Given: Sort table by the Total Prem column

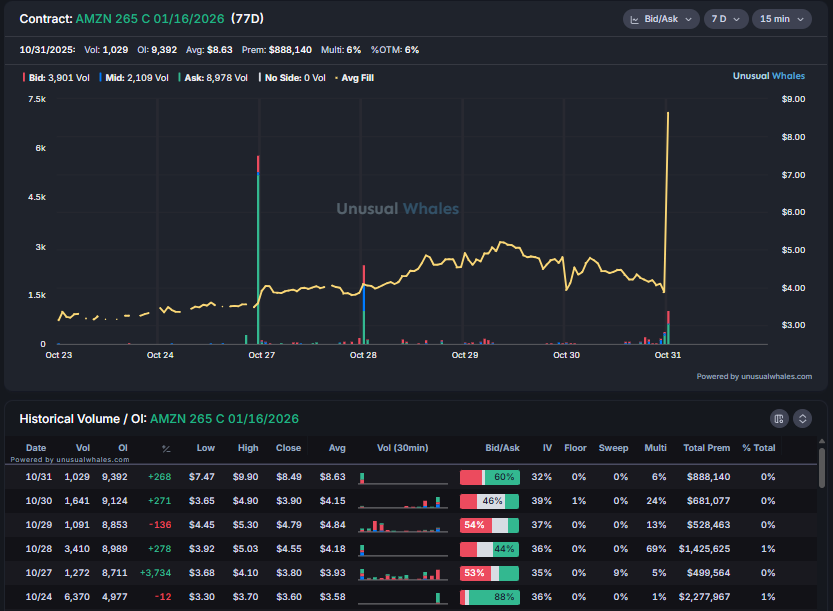Looking at the screenshot, I should click(x=706, y=448).
